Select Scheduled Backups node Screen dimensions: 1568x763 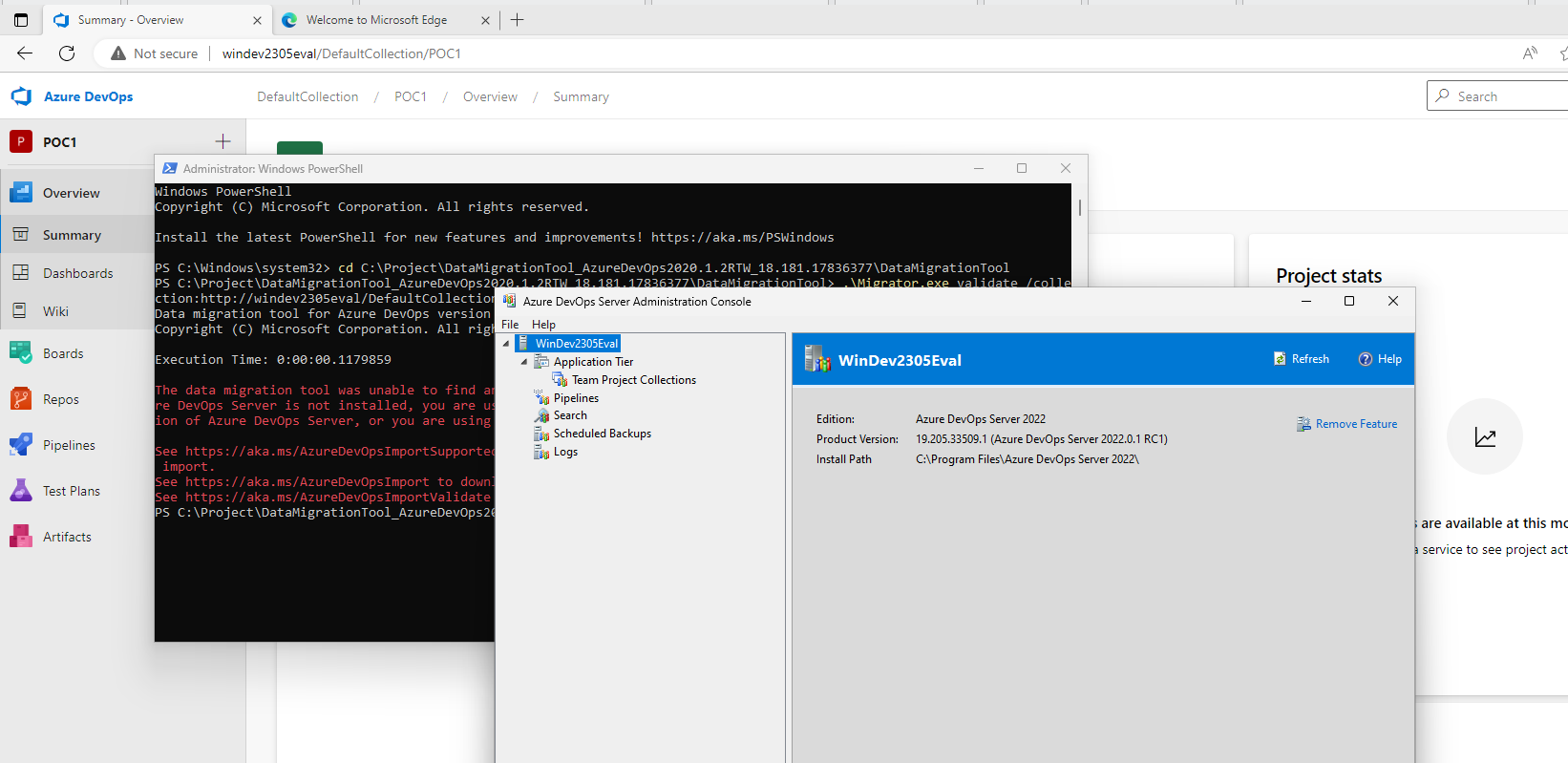[603, 434]
